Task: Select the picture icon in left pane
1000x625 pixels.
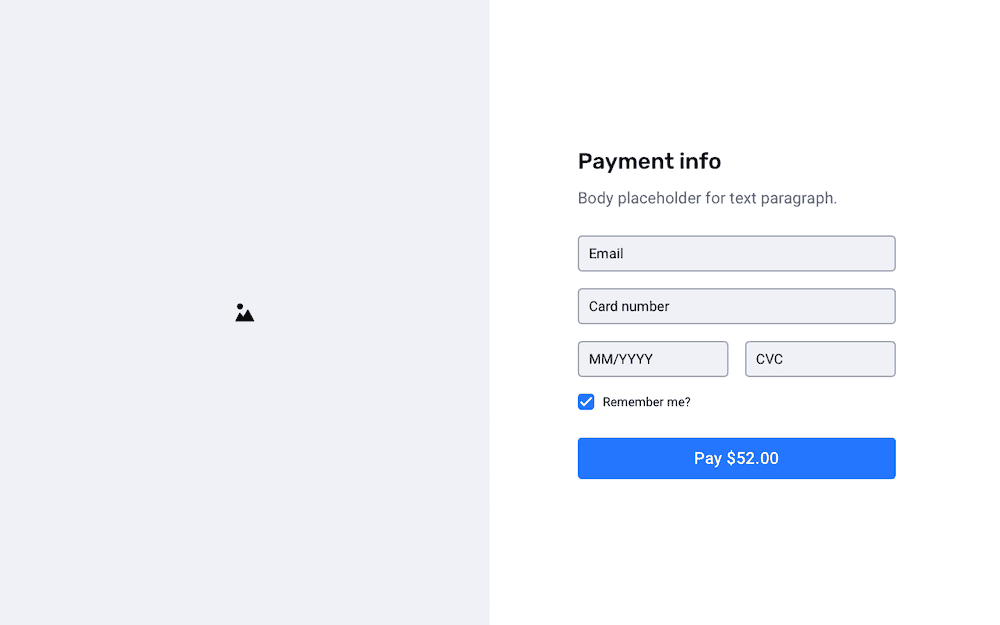Action: [244, 312]
